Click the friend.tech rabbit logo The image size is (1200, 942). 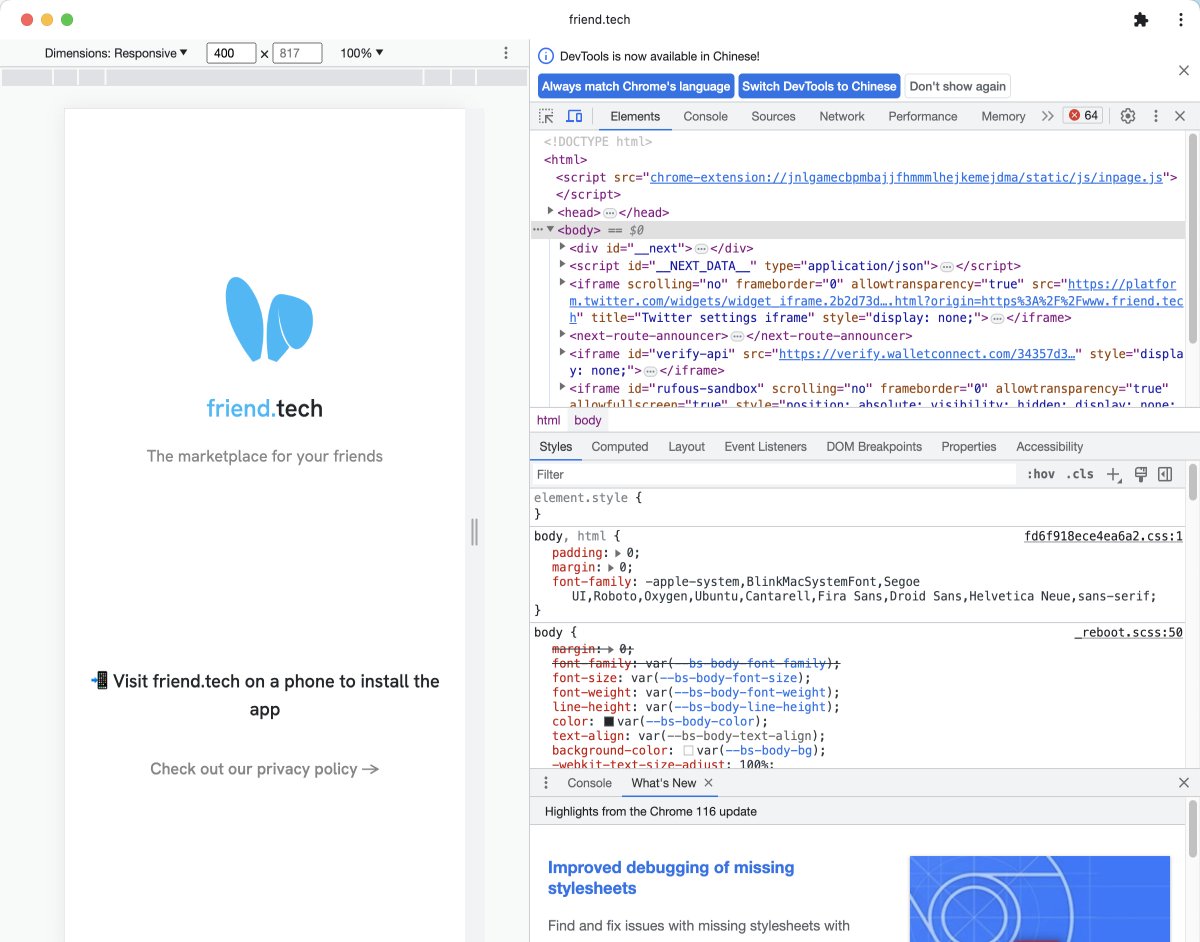[x=269, y=319]
